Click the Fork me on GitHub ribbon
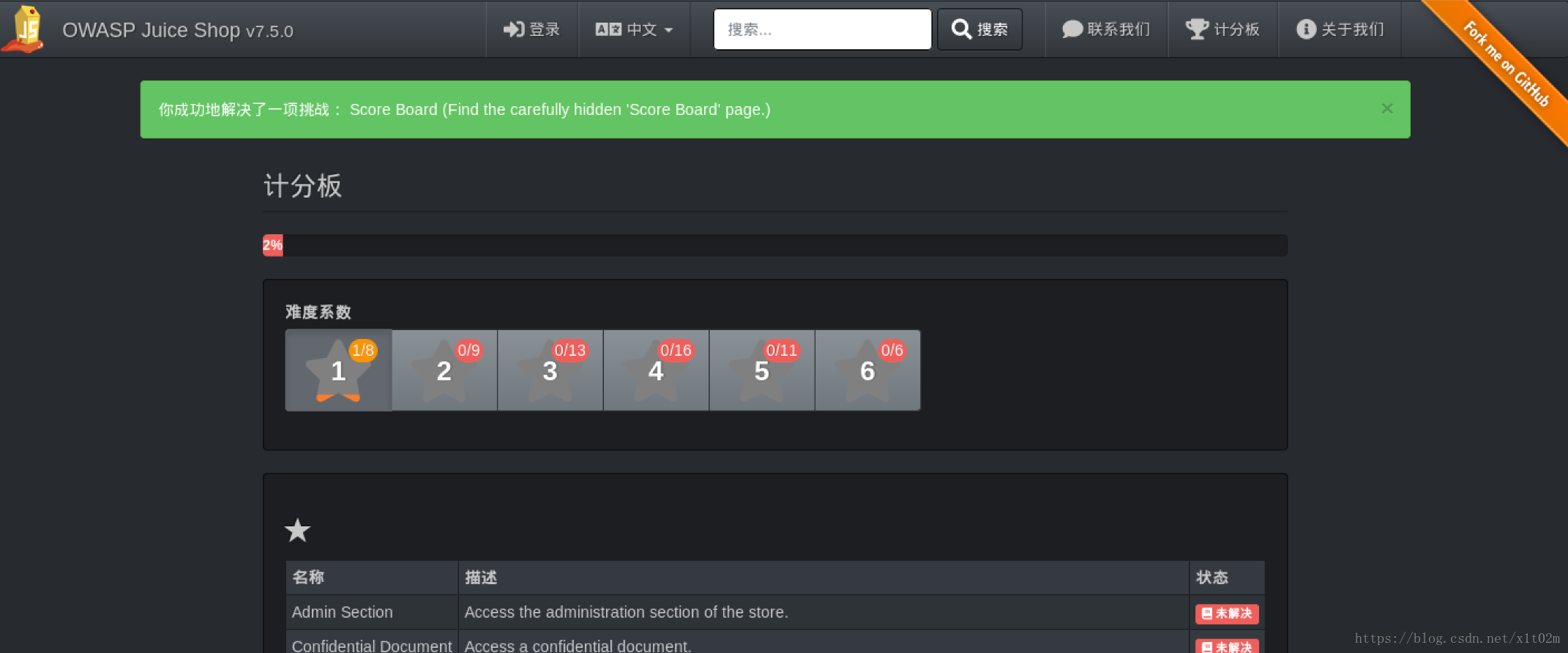The image size is (1568, 653). (x=1506, y=64)
